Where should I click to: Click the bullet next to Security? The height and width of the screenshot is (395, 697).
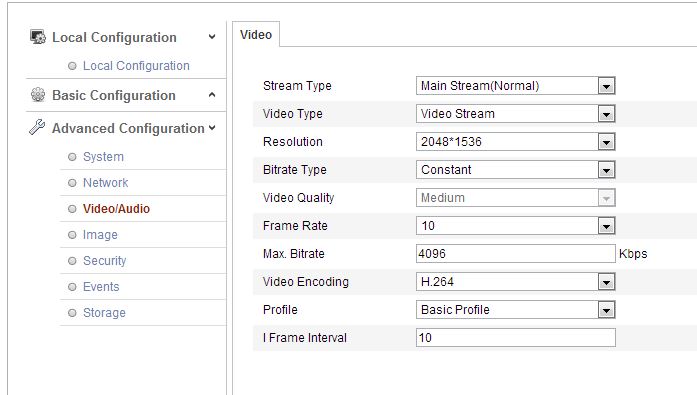coord(72,261)
